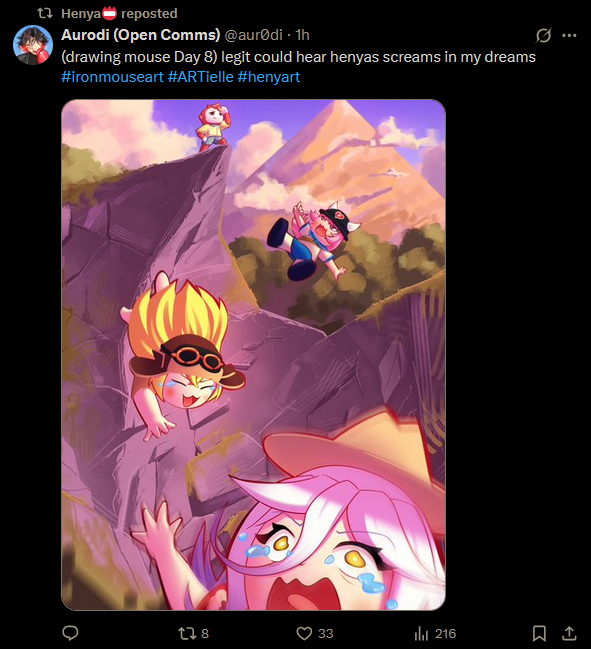591x649 pixels.
Task: Like the post with the heart icon
Action: [304, 633]
